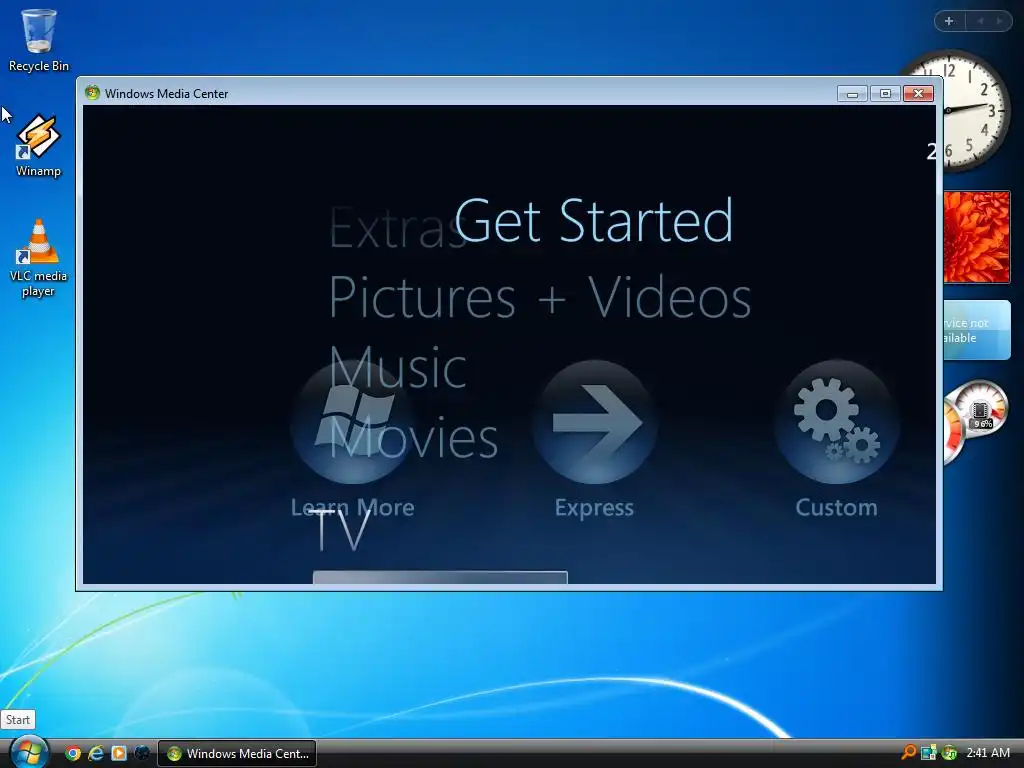The image size is (1024, 768).
Task: Select the Express label in Media Center
Action: [x=594, y=507]
